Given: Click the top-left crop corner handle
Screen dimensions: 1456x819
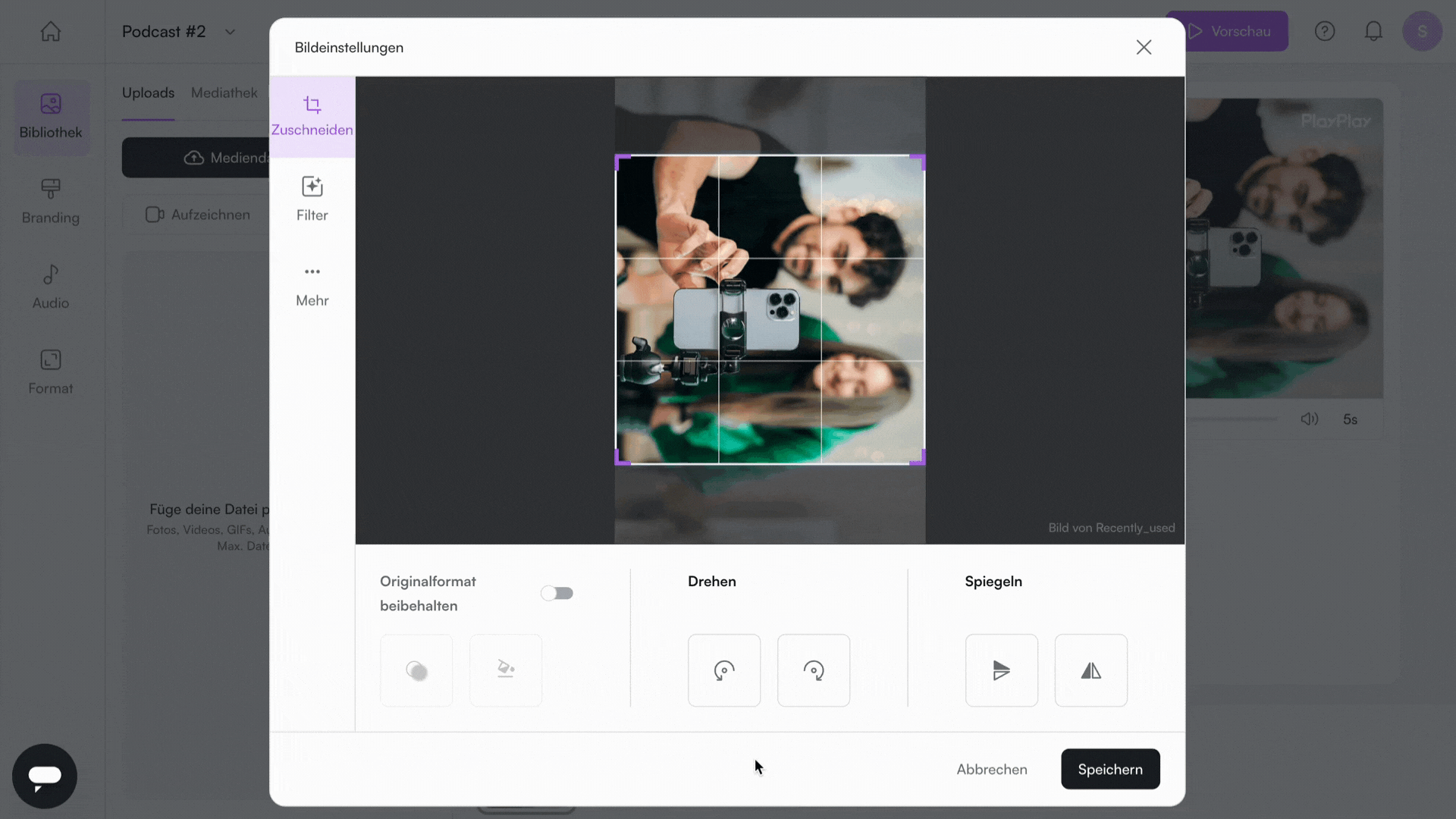Looking at the screenshot, I should tap(622, 162).
